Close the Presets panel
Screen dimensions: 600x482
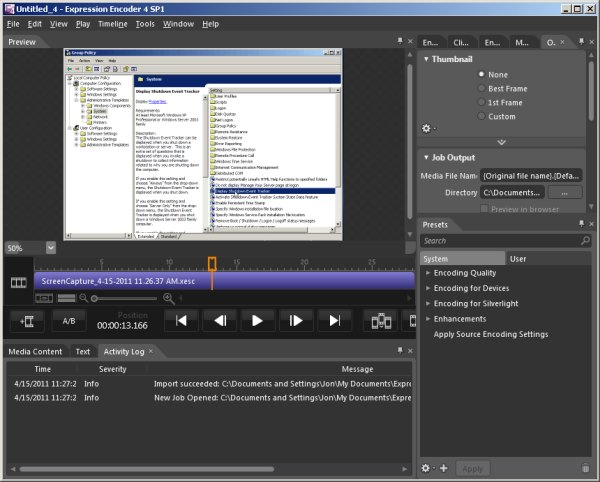click(592, 224)
